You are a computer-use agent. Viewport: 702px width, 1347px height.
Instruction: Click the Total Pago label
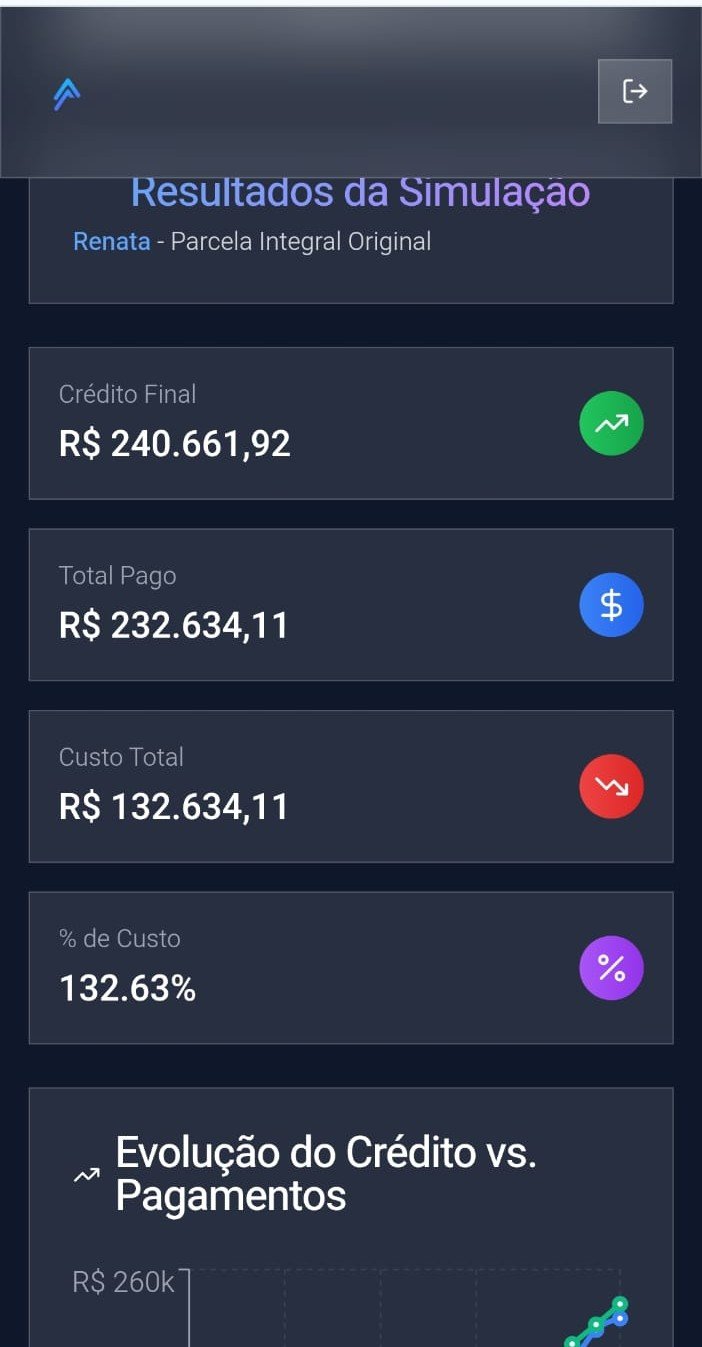[117, 576]
